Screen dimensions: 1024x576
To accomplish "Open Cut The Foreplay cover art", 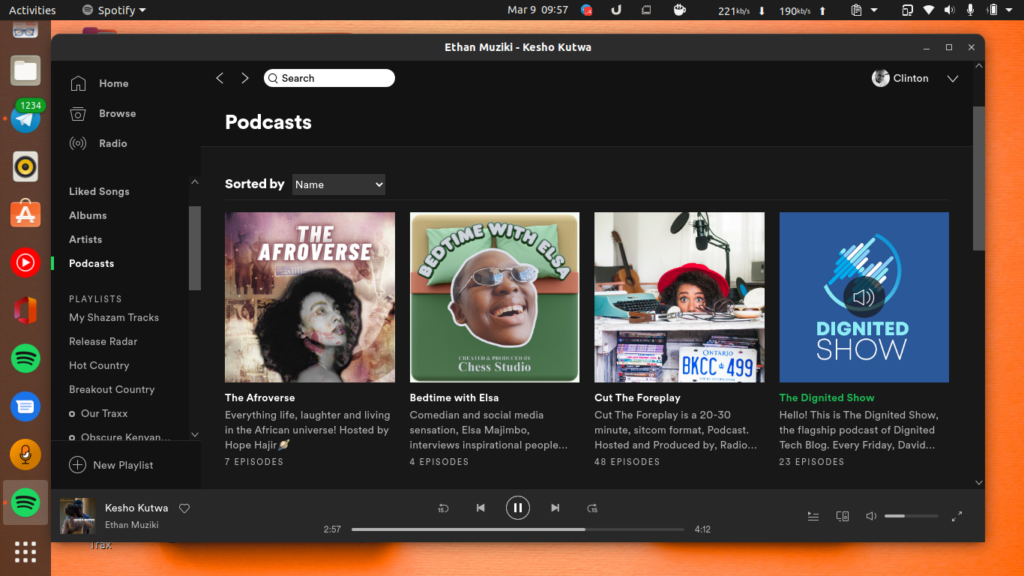I will coord(679,297).
